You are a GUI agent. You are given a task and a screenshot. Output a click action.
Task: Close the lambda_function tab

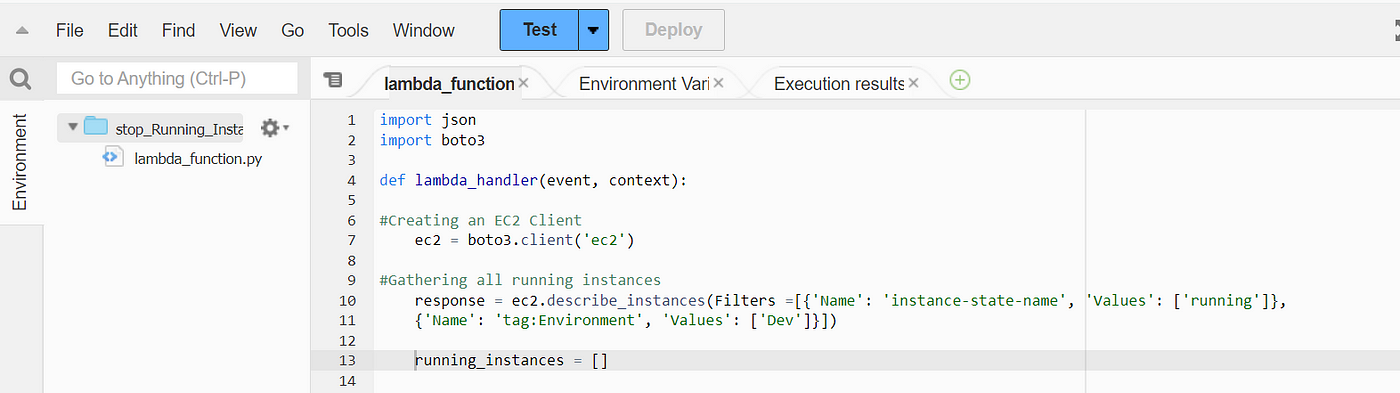pyautogui.click(x=523, y=84)
